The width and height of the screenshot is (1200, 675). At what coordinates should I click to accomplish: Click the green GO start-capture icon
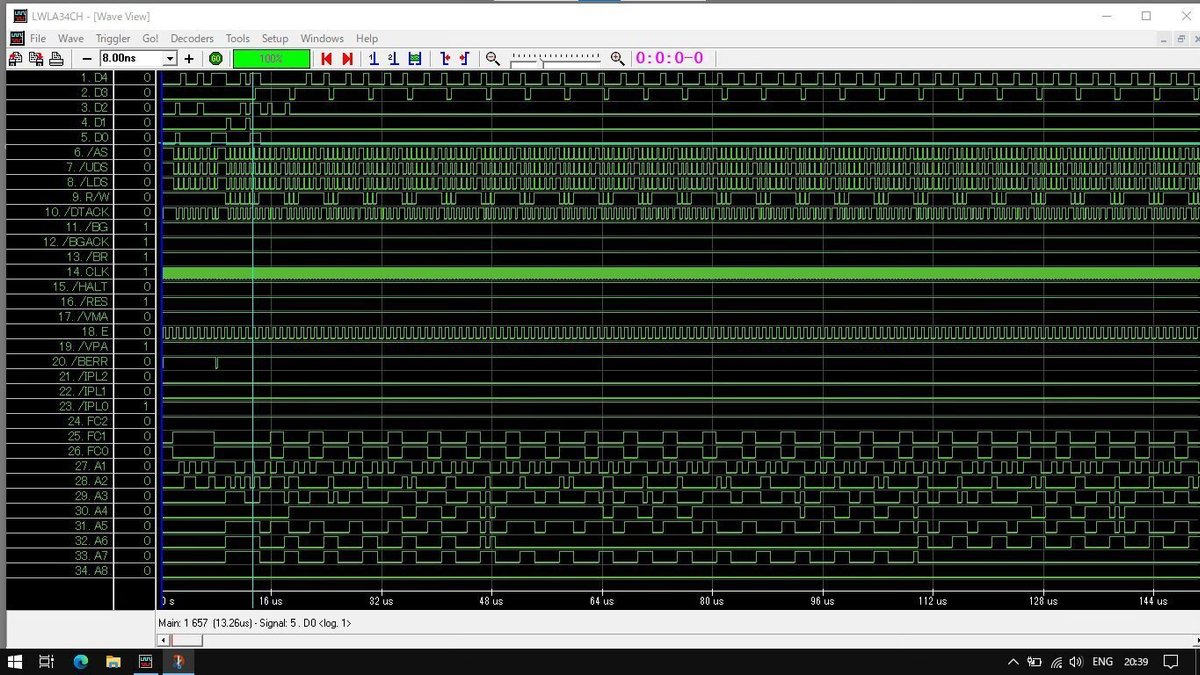(x=215, y=59)
